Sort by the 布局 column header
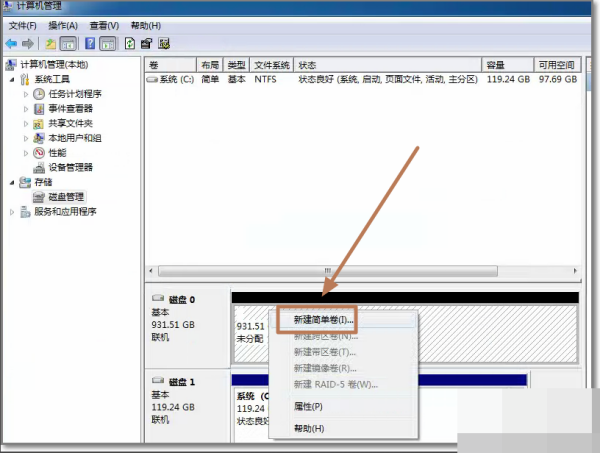This screenshot has height=453, width=600. (x=210, y=65)
